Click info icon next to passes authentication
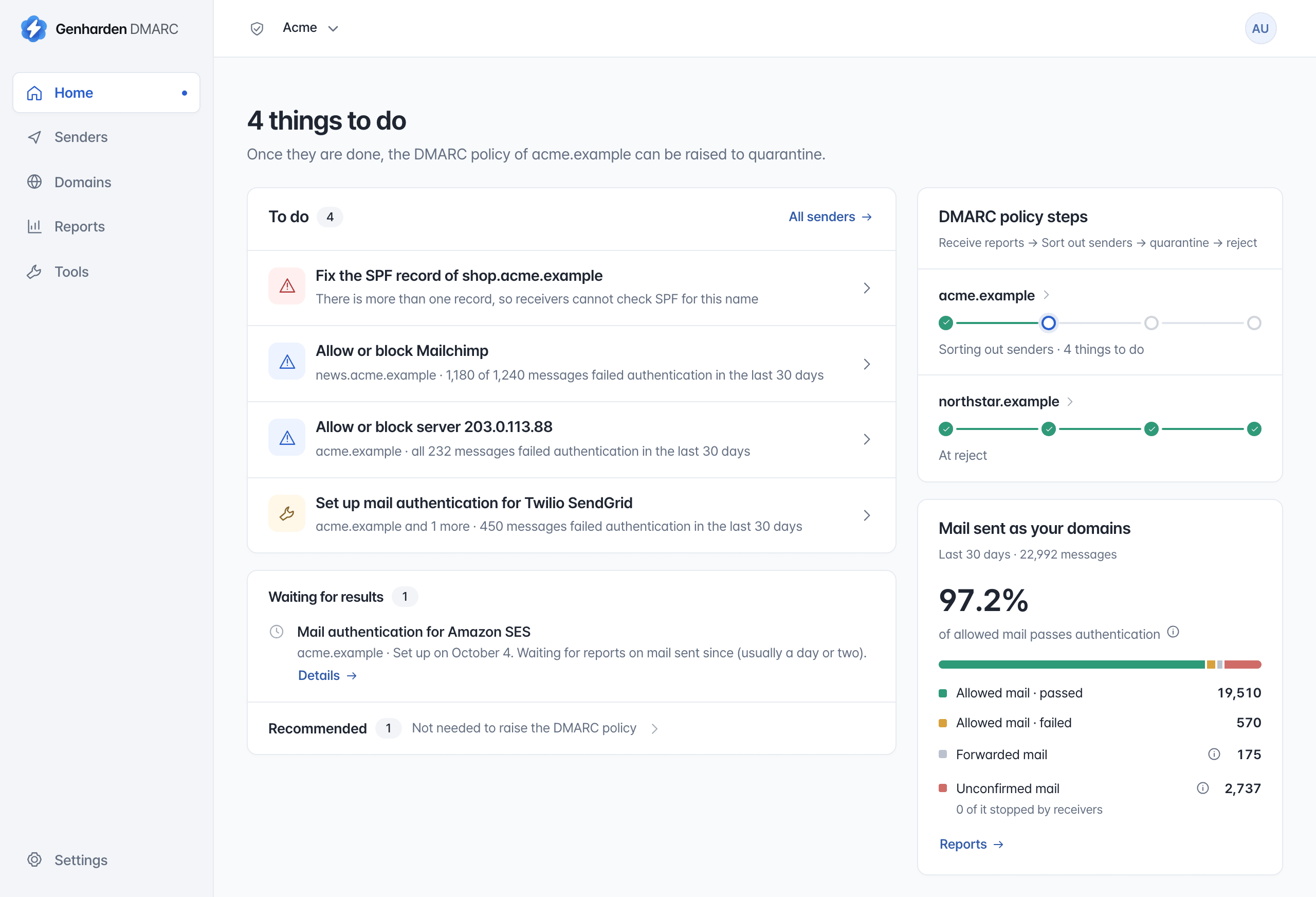Viewport: 1316px width, 897px height. 1173,631
